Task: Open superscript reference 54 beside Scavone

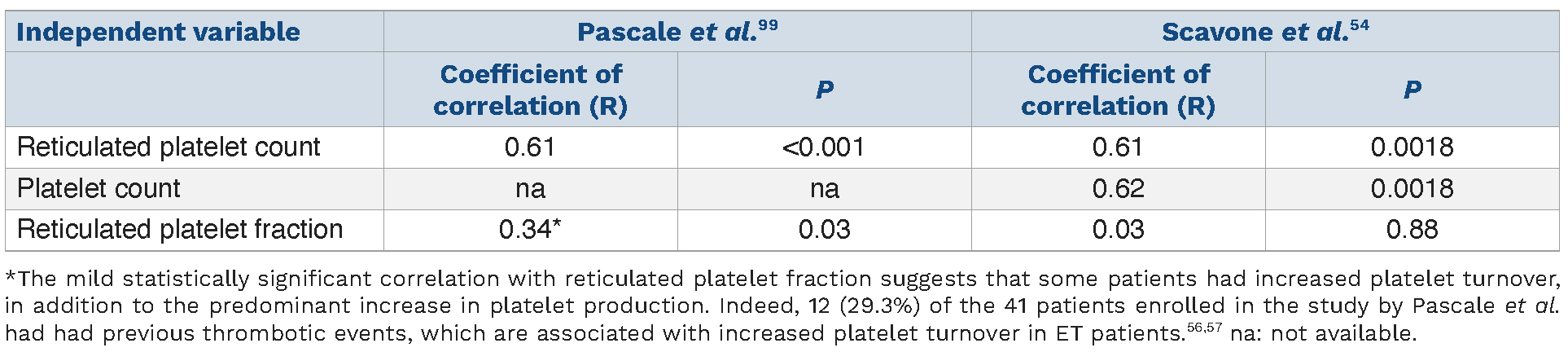Action: [x=1359, y=25]
